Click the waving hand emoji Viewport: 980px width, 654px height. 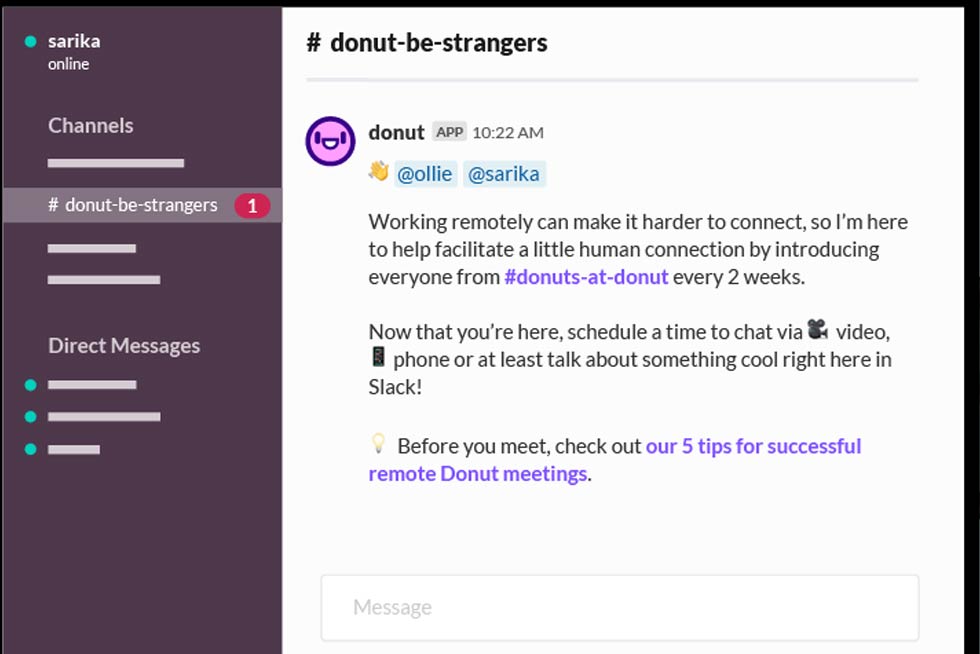tap(378, 172)
